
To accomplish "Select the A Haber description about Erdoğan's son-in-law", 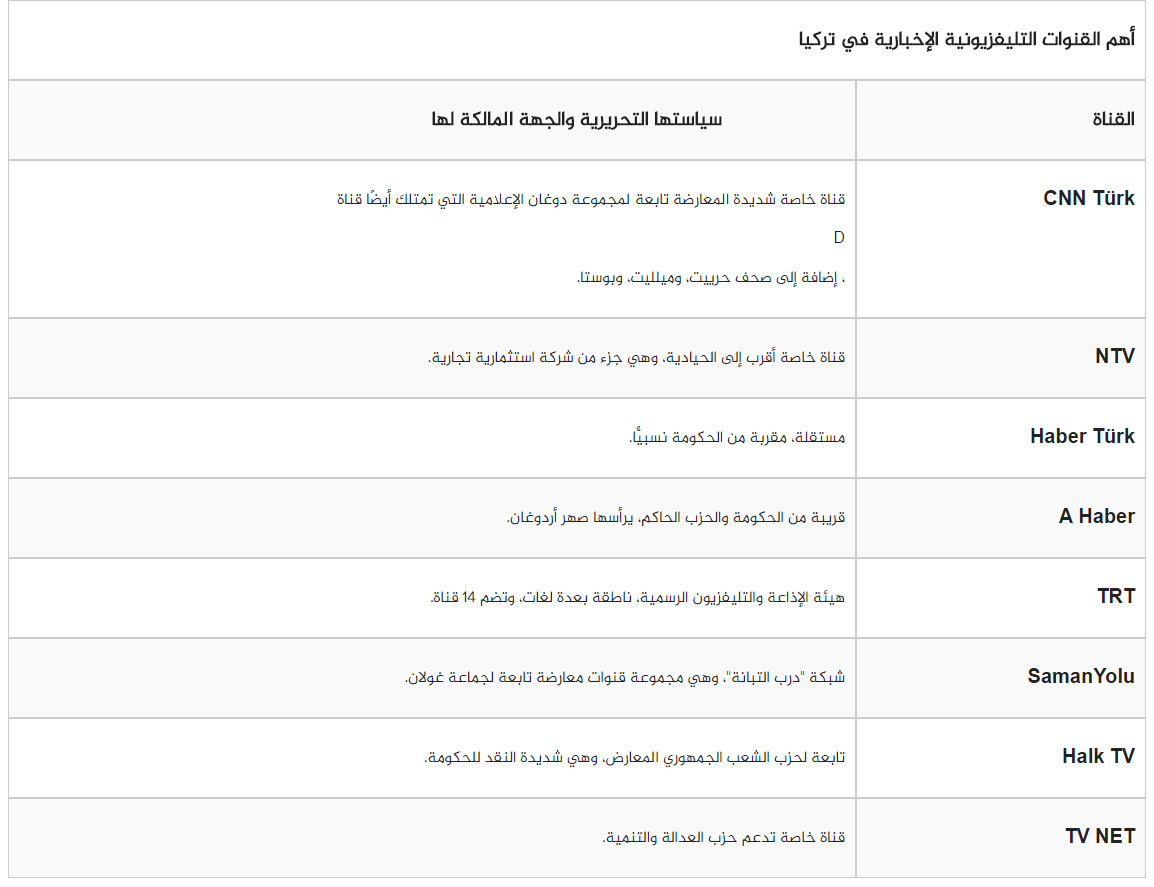I will pos(675,517).
